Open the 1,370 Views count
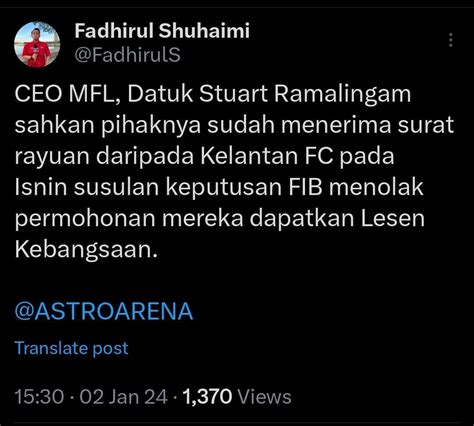 click(237, 397)
